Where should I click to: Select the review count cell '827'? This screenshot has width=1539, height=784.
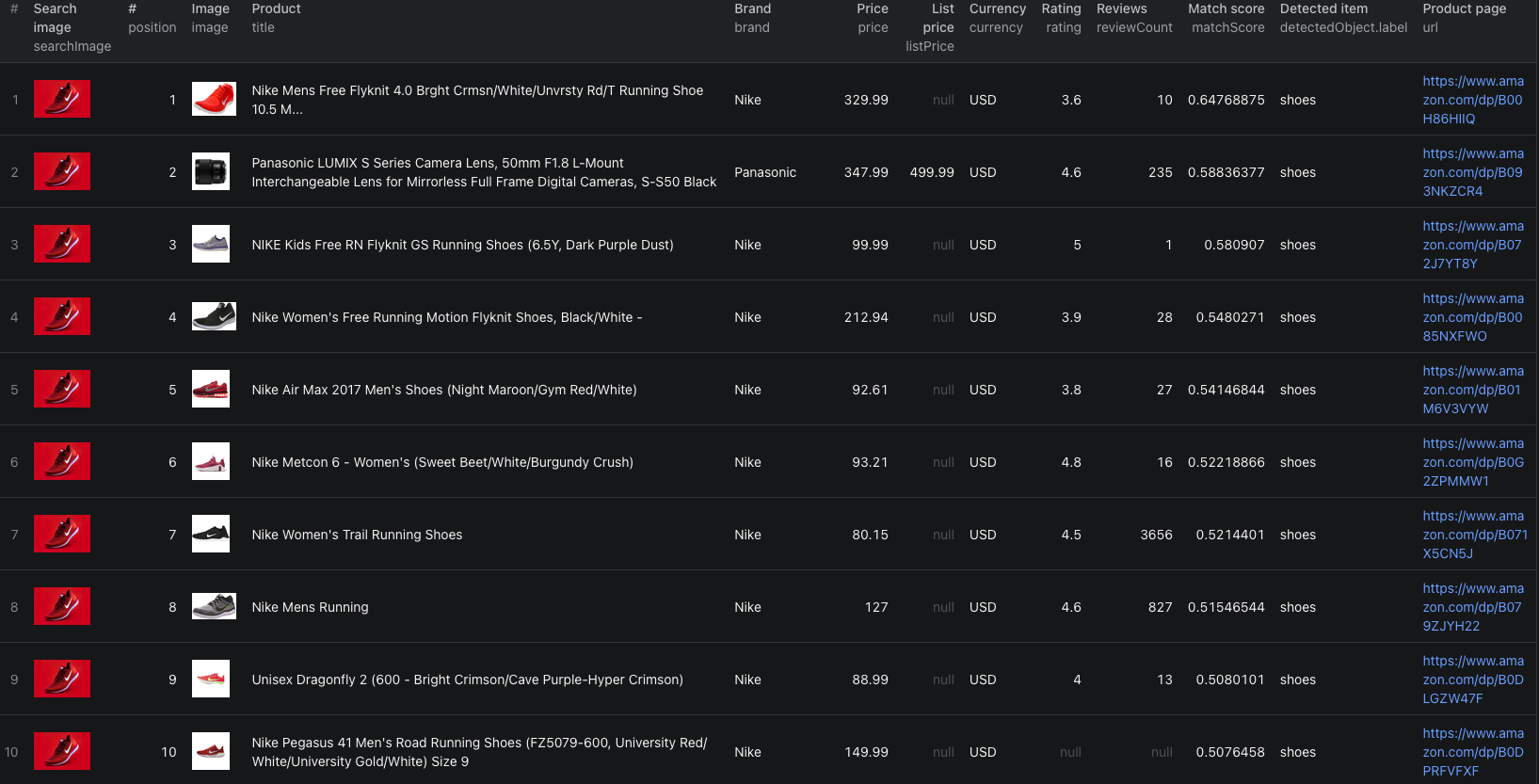point(1160,607)
